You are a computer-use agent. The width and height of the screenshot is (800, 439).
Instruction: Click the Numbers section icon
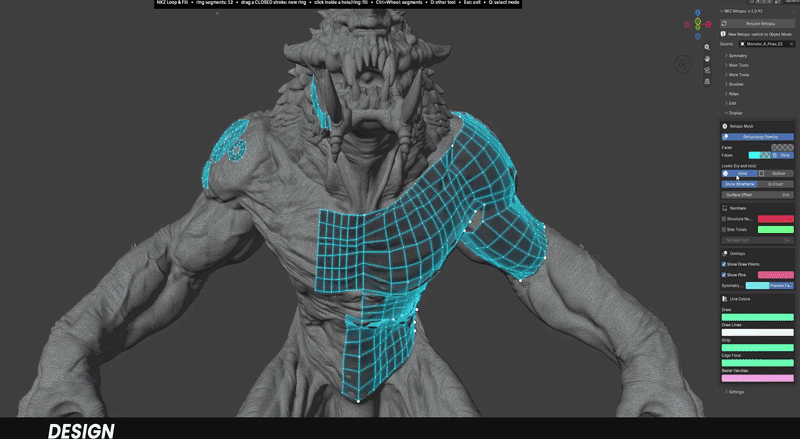pos(724,208)
